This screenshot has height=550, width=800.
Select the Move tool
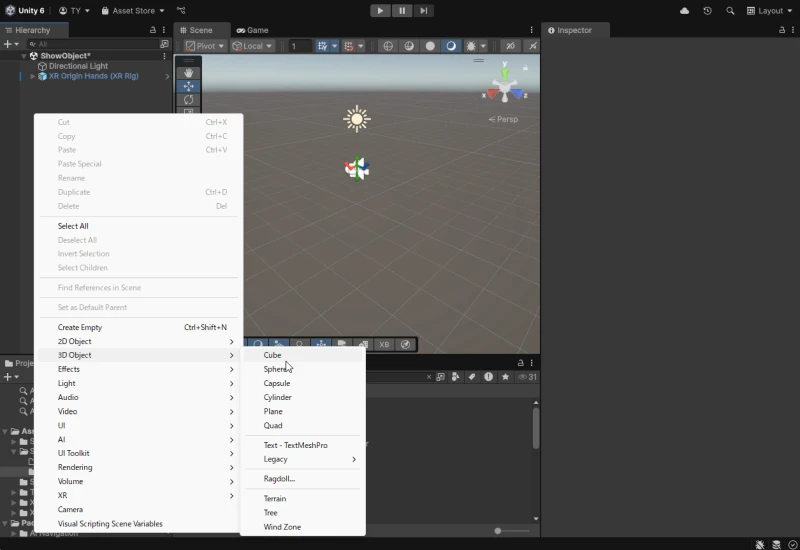[188, 86]
